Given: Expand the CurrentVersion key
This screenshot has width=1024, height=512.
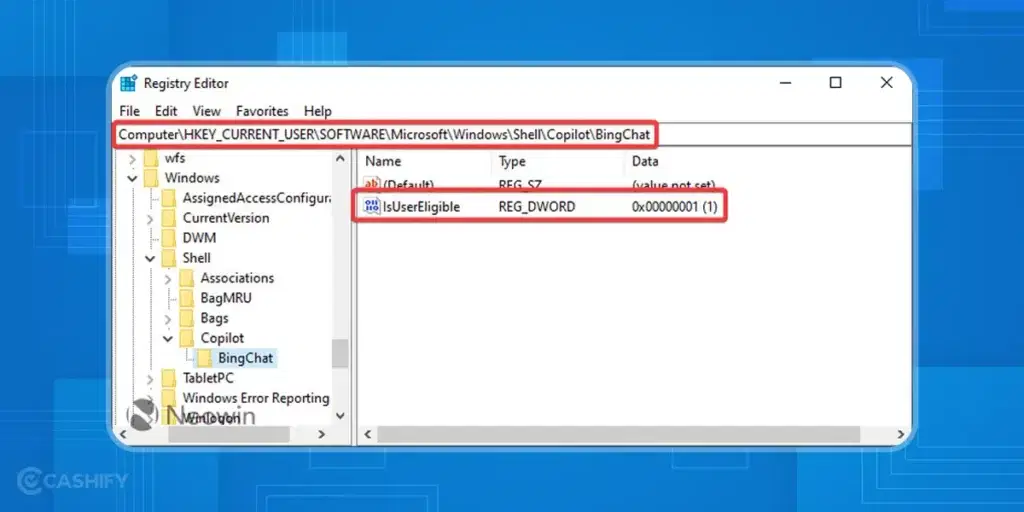Looking at the screenshot, I should click(x=151, y=218).
